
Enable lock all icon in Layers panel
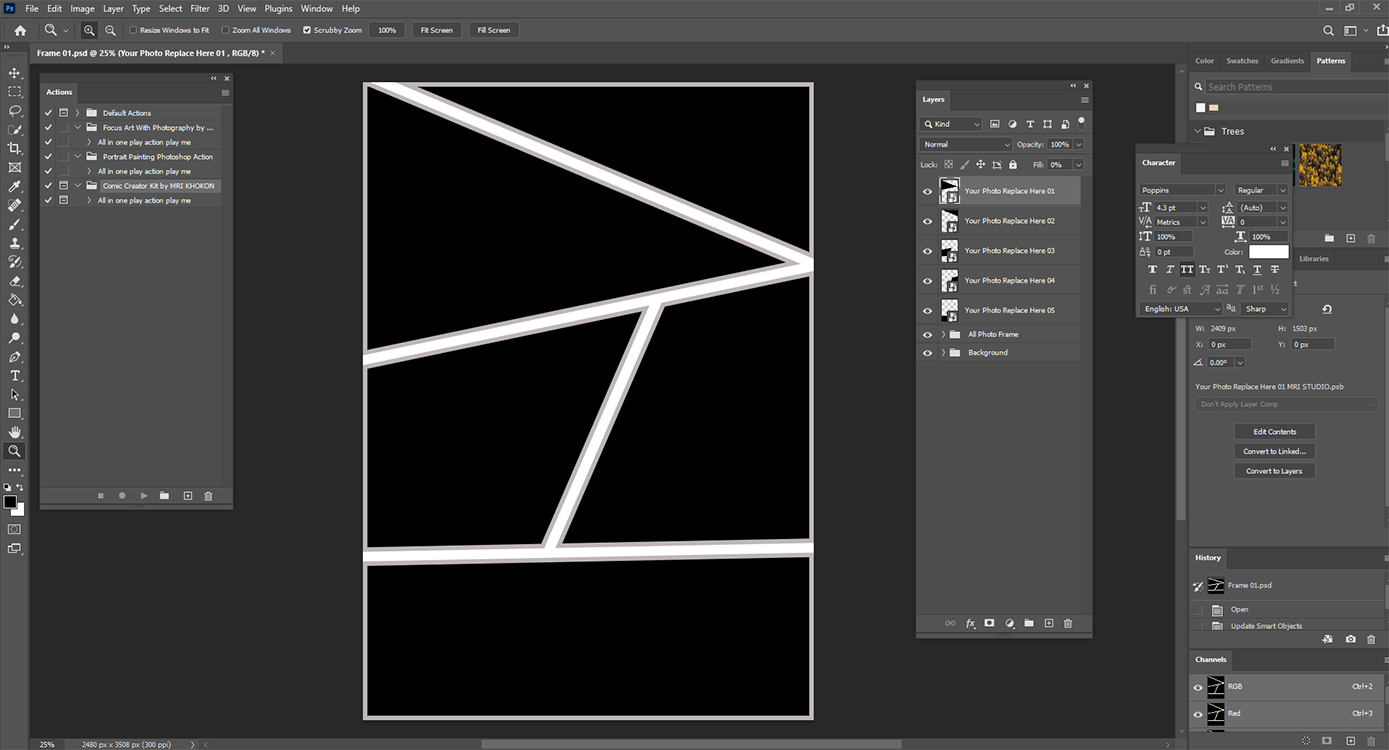click(1013, 164)
